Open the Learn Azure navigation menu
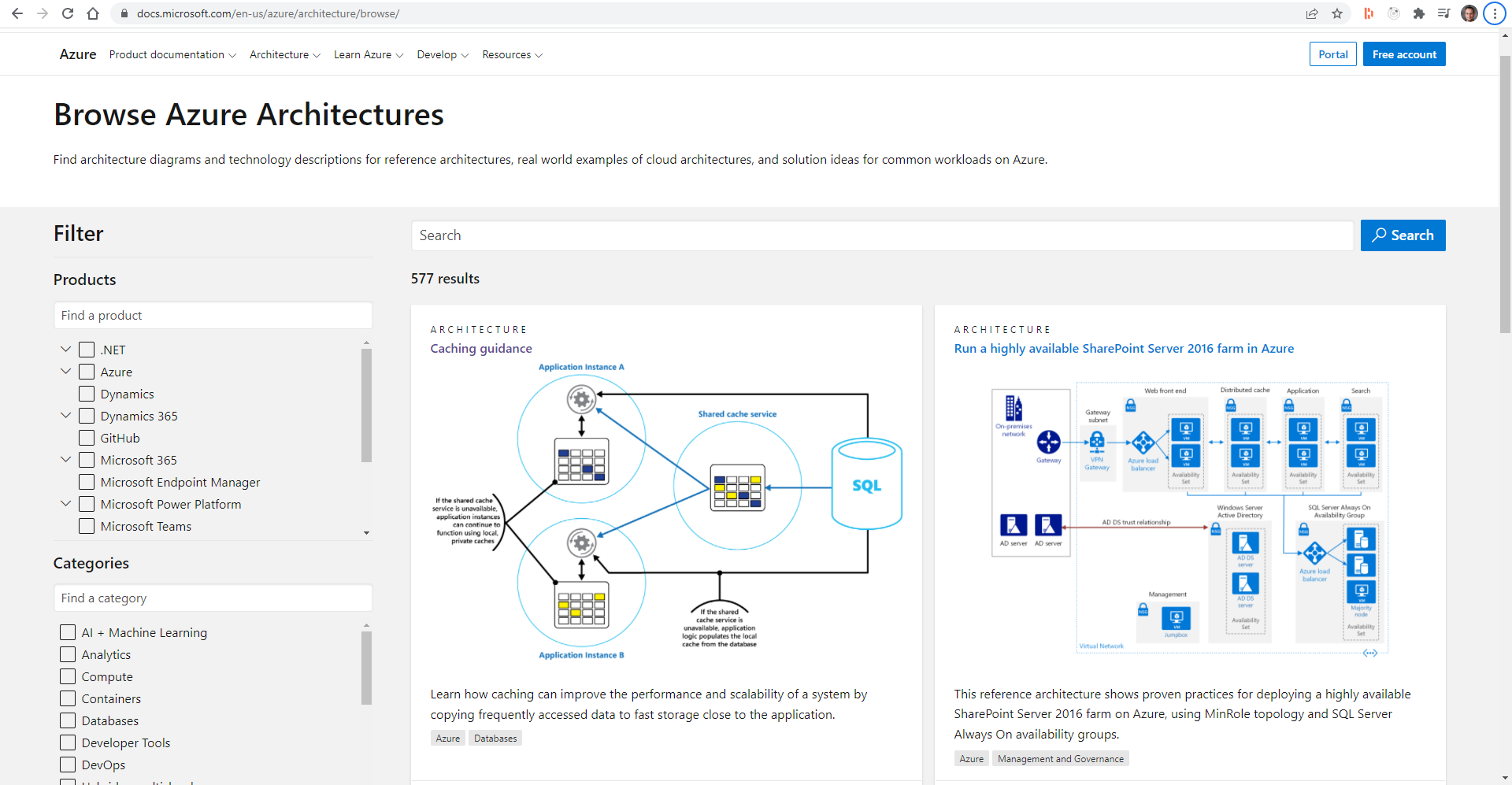Screen dimensions: 1512x785 (x=368, y=54)
